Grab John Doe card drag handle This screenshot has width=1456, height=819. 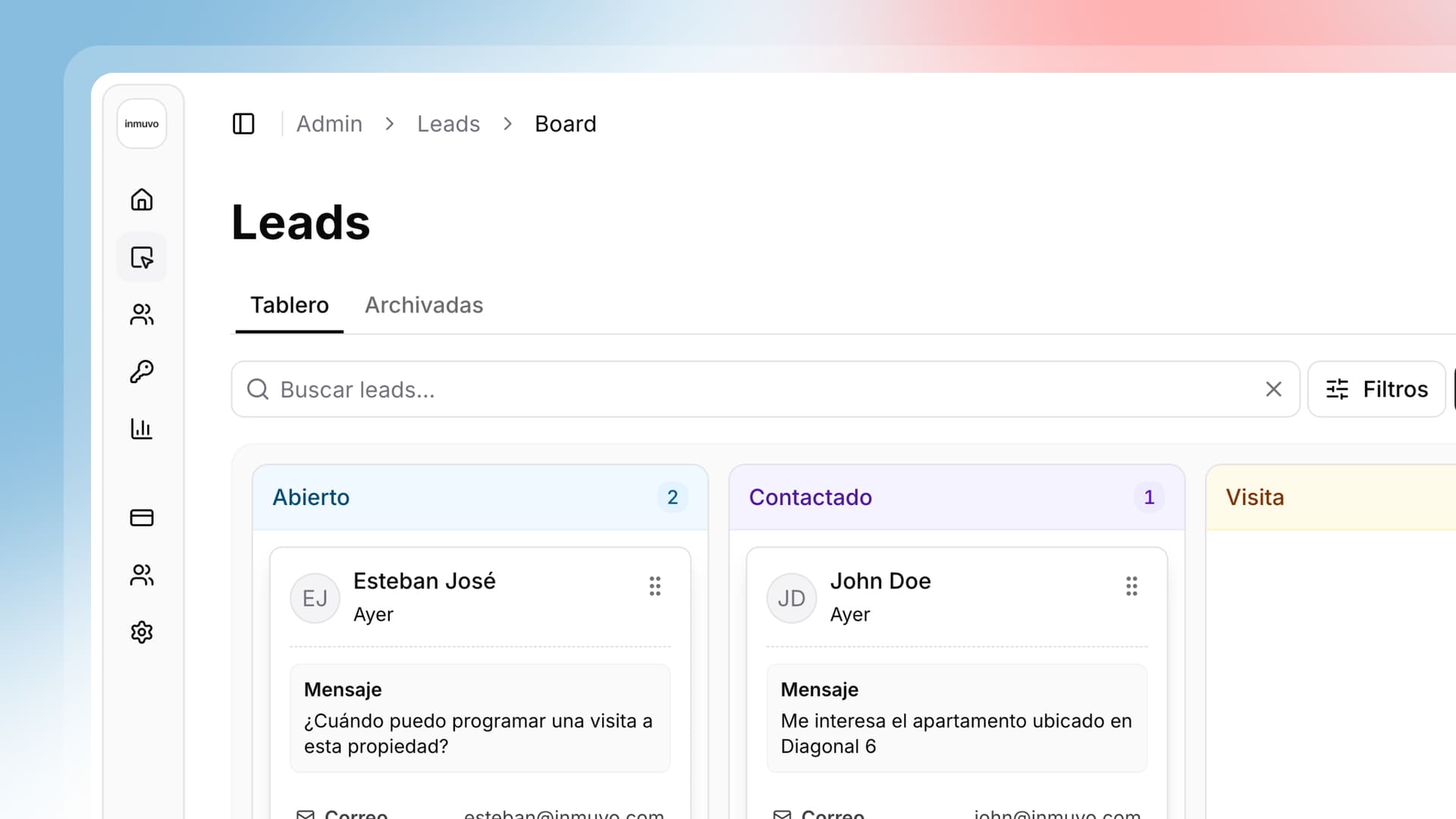(1131, 585)
